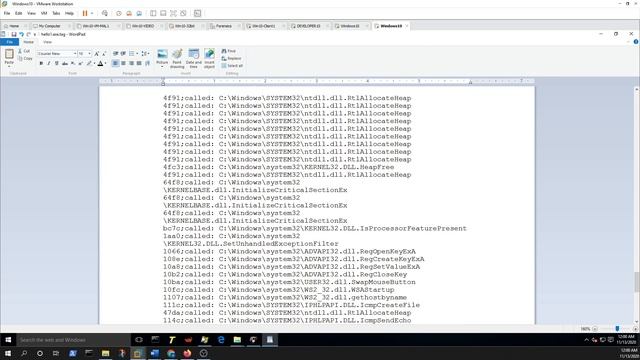Click the VMware full screen icon
The image size is (640, 360).
tap(173, 13)
